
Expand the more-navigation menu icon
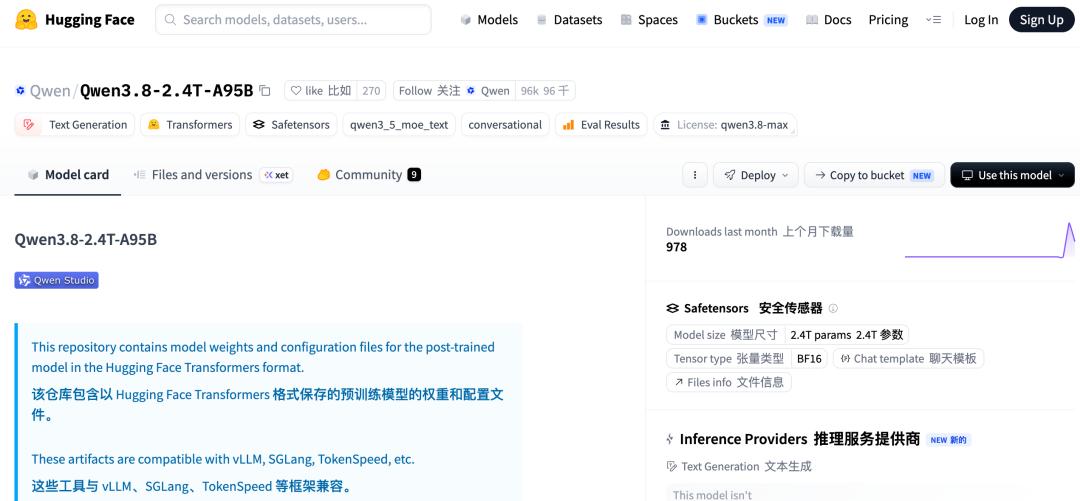tap(933, 20)
